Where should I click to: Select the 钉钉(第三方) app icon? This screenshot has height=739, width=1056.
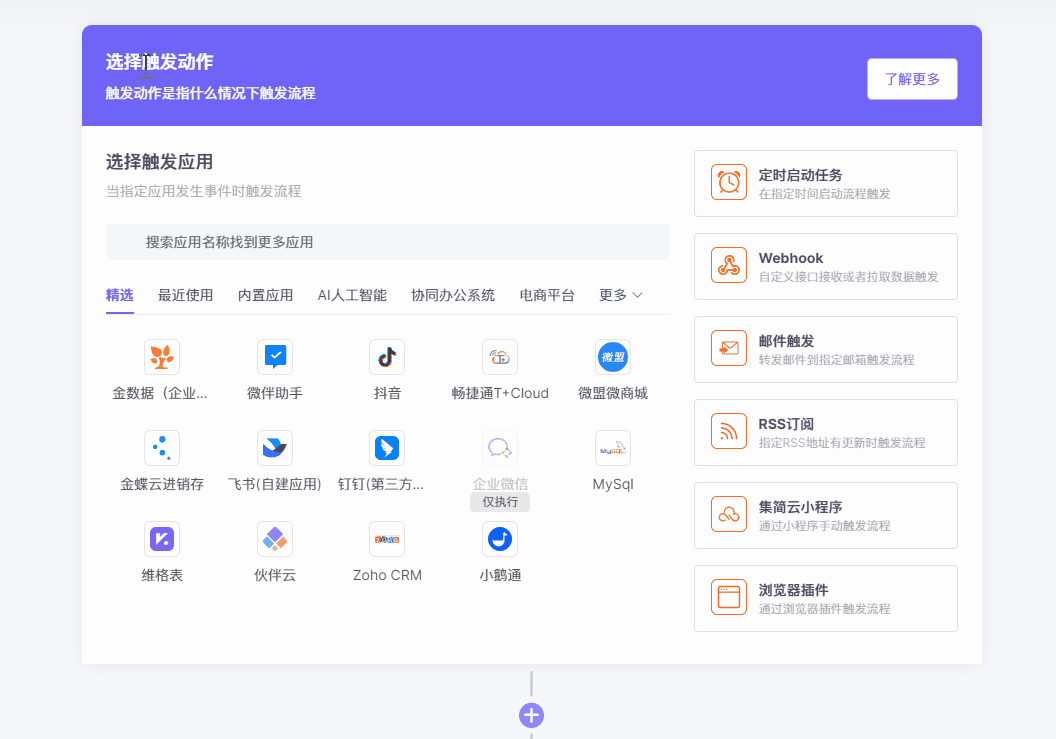387,448
